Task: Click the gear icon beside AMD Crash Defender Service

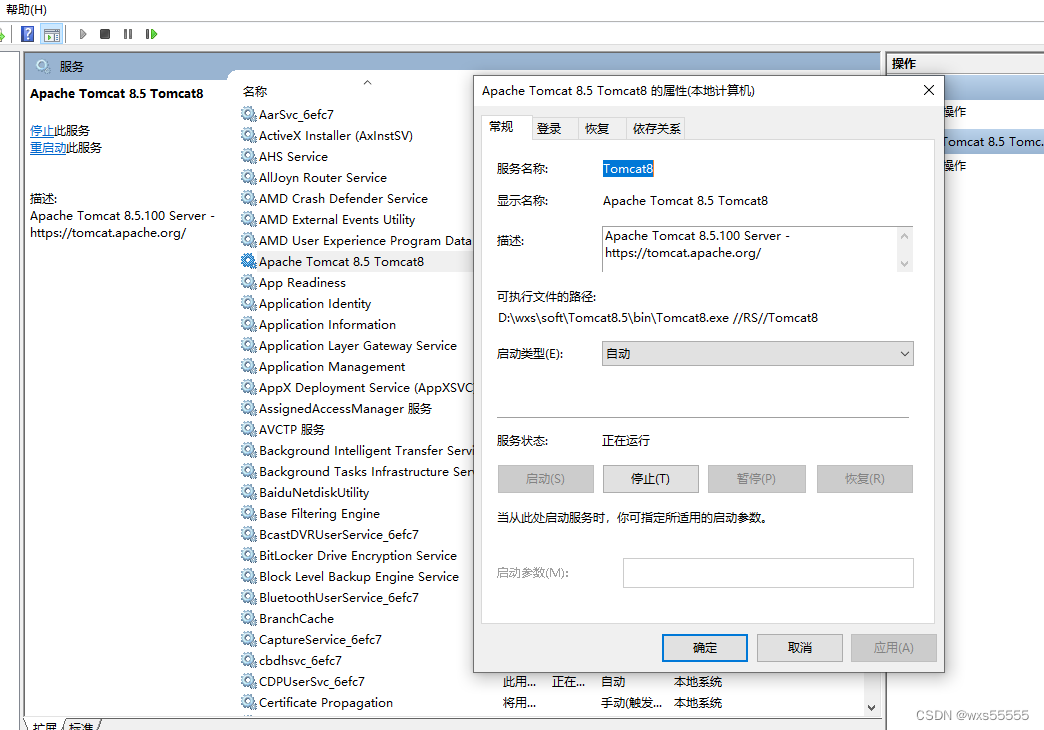Action: [248, 198]
